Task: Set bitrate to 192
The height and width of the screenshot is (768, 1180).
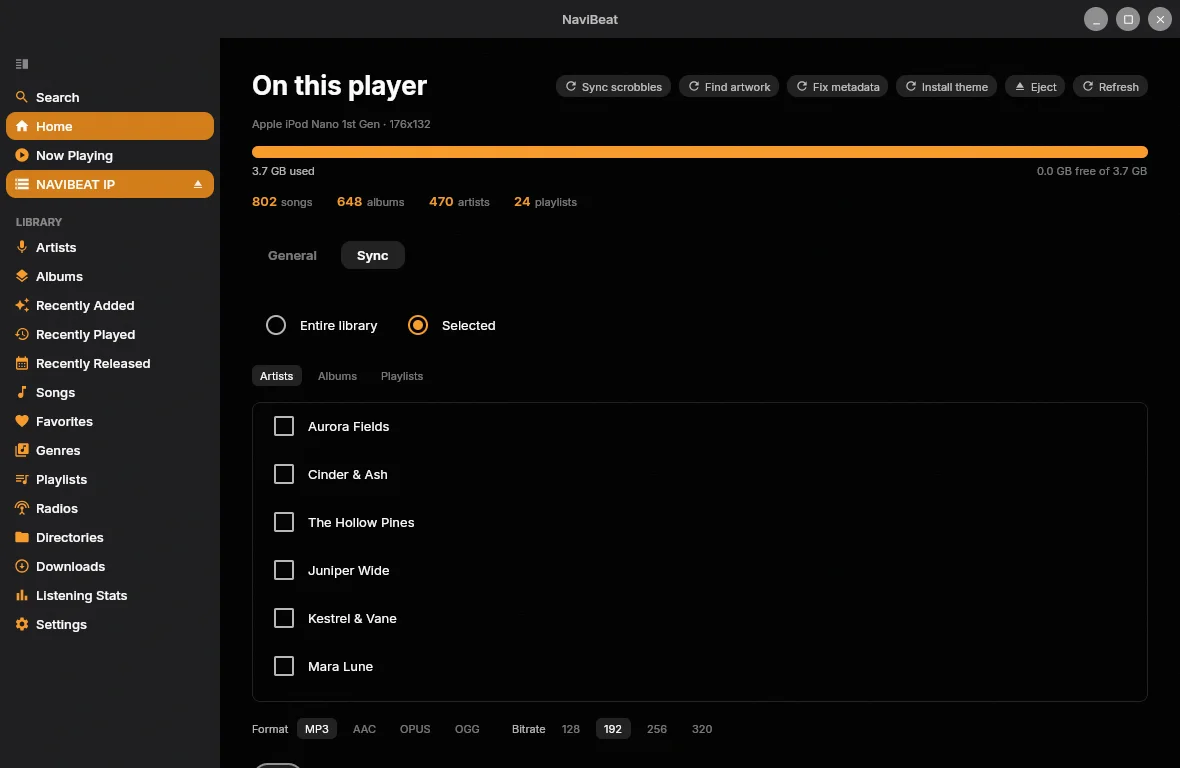Action: [613, 729]
